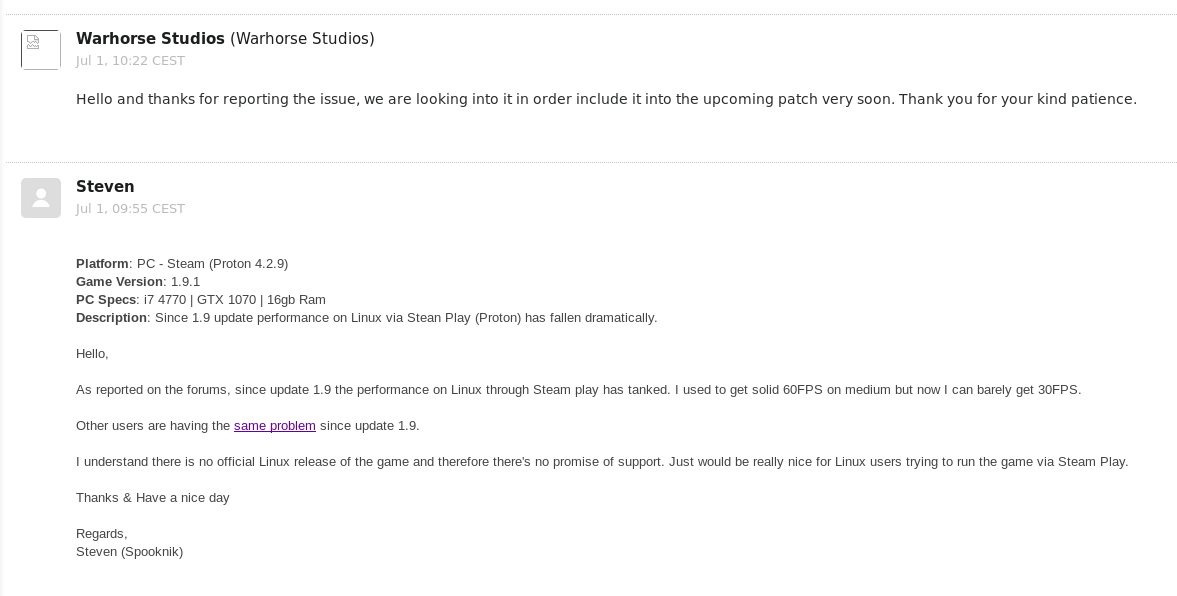This screenshot has width=1177, height=596.
Task: Click the bold Description label
Action: tap(111, 318)
